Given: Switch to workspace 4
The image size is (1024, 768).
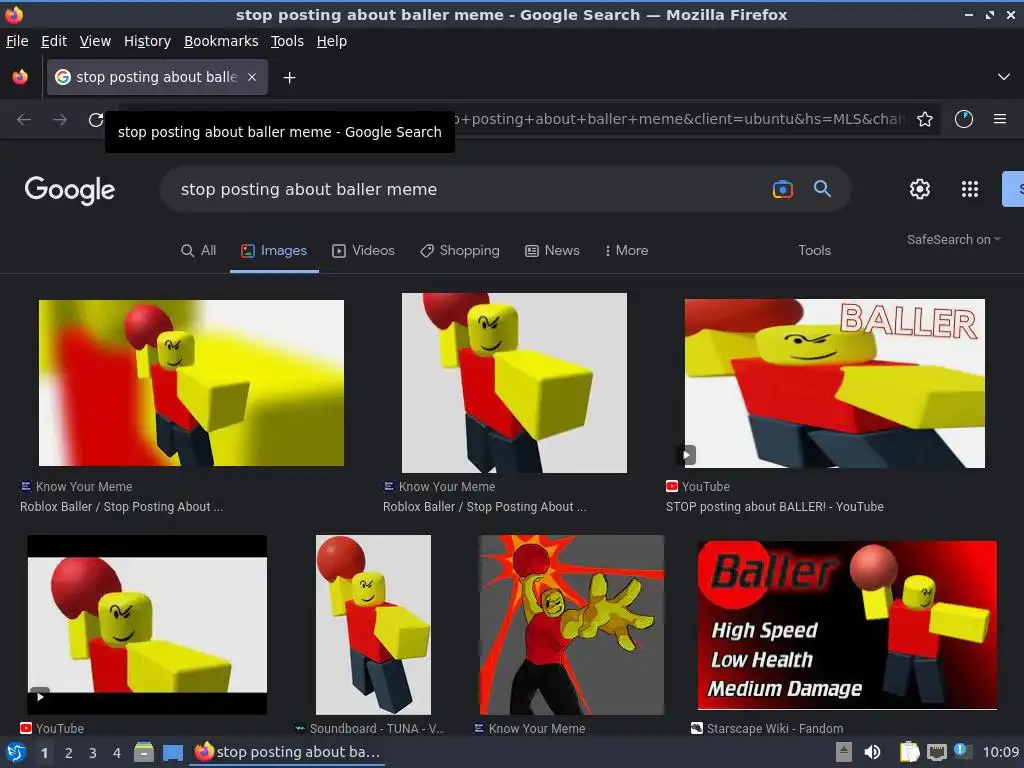Looking at the screenshot, I should tap(117, 753).
